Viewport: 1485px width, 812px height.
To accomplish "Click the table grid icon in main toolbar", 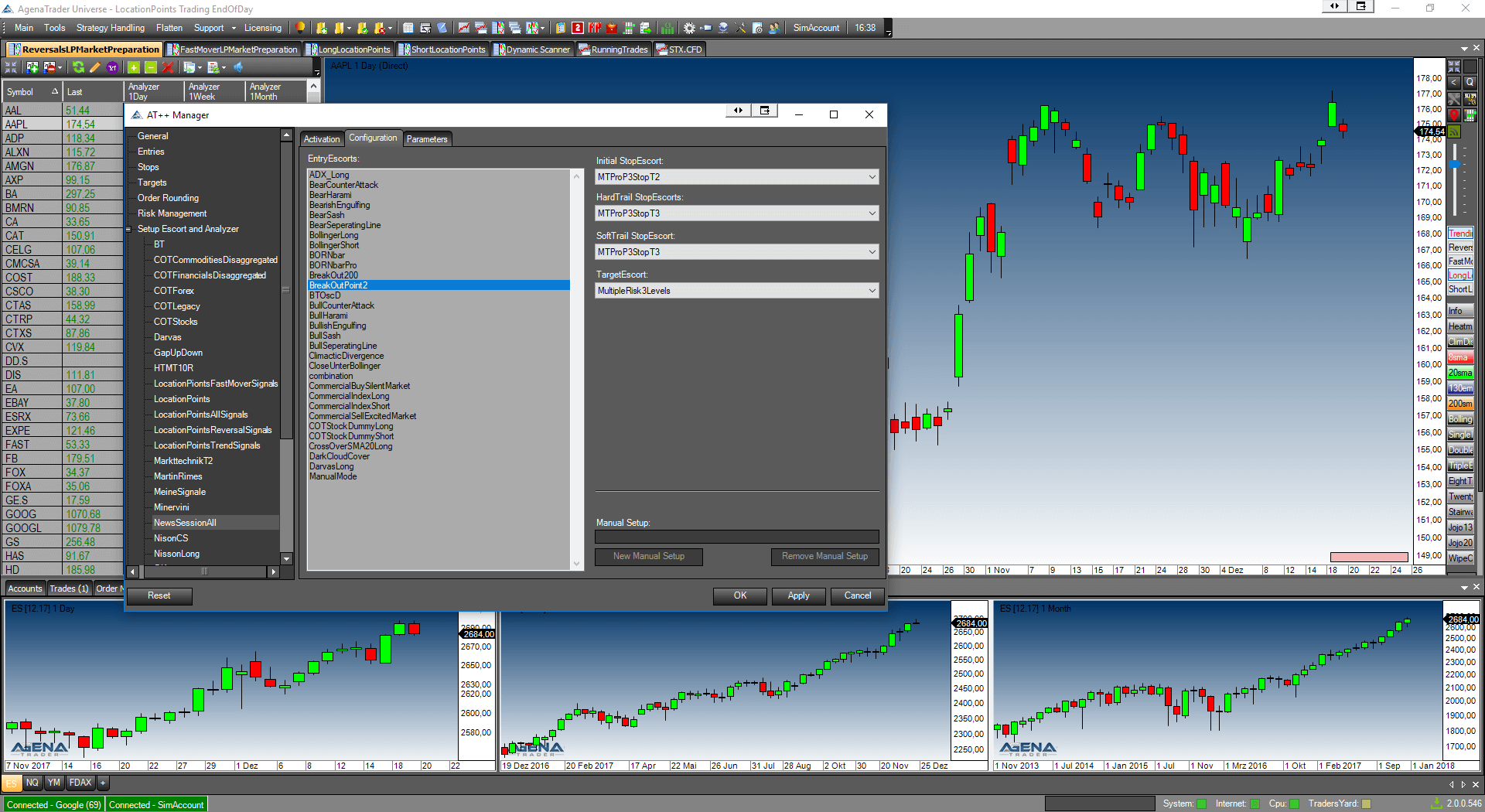I will [408, 28].
